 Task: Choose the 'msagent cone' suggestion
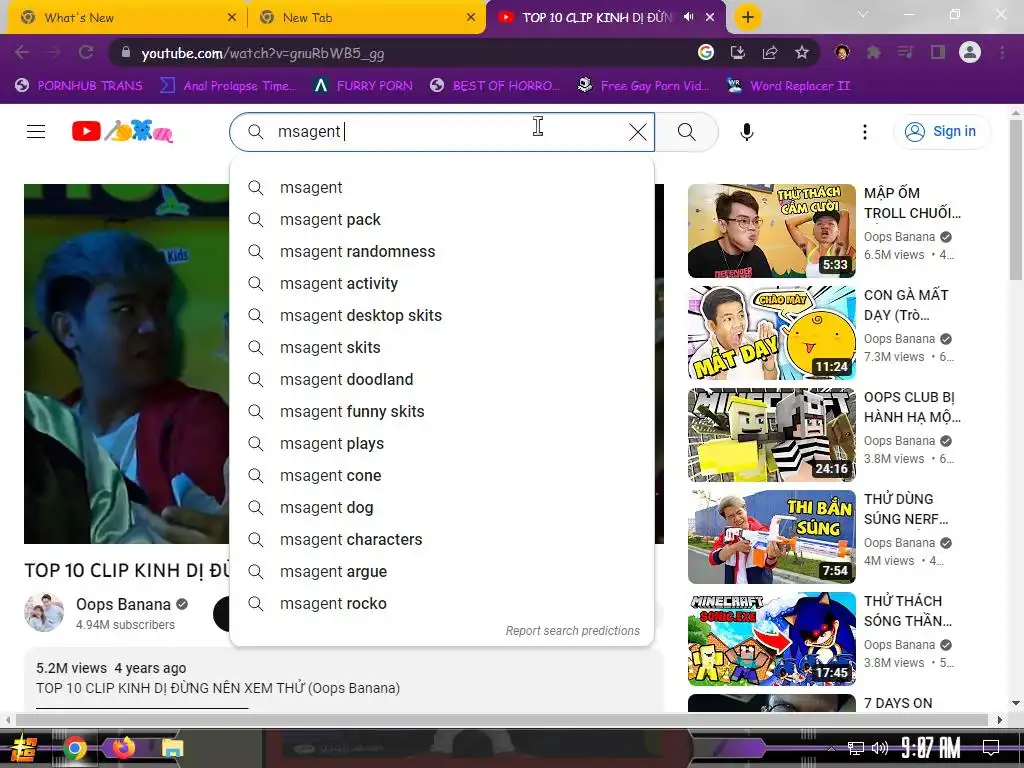[441, 475]
